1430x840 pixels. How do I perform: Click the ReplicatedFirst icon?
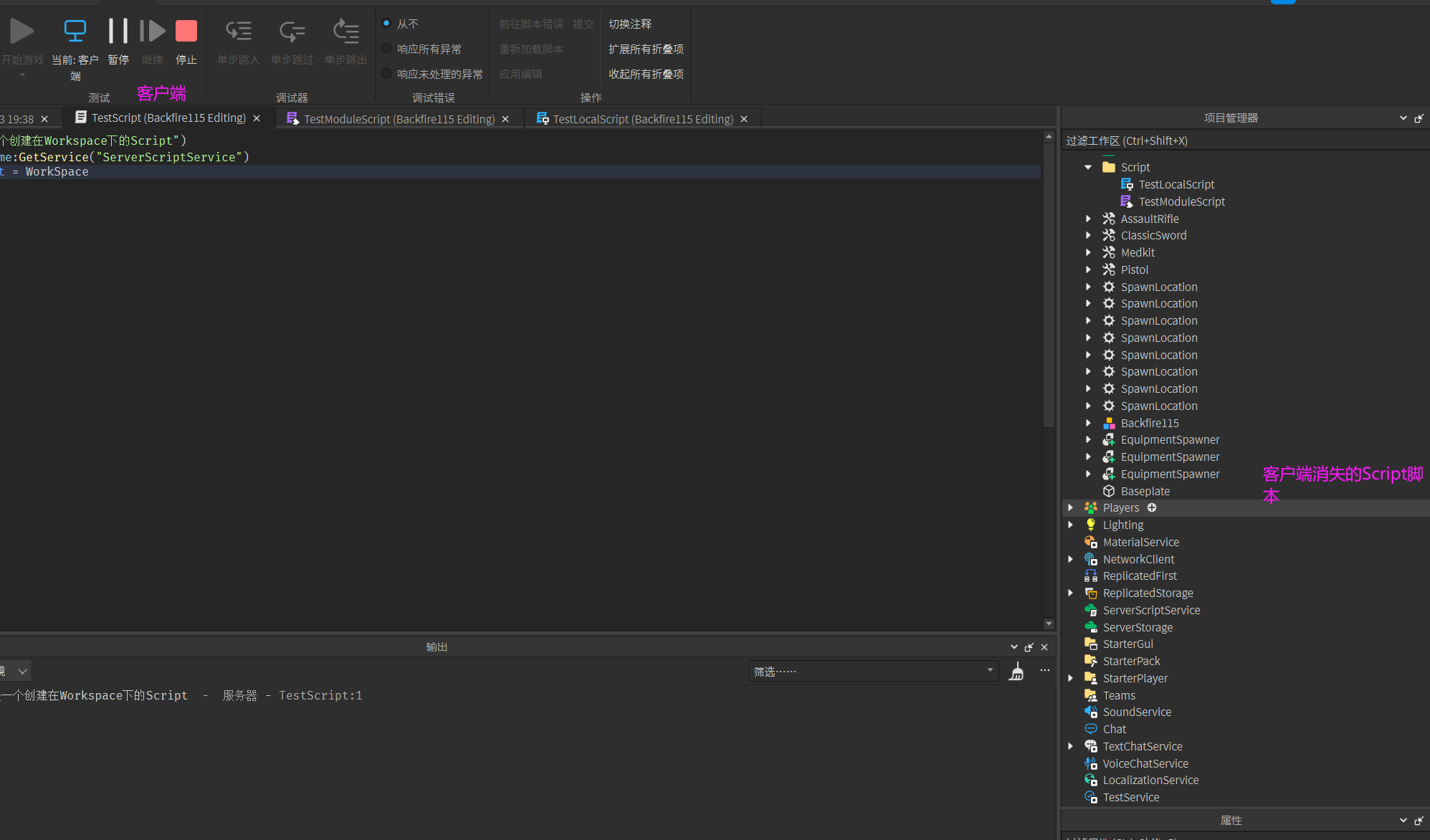(x=1091, y=576)
